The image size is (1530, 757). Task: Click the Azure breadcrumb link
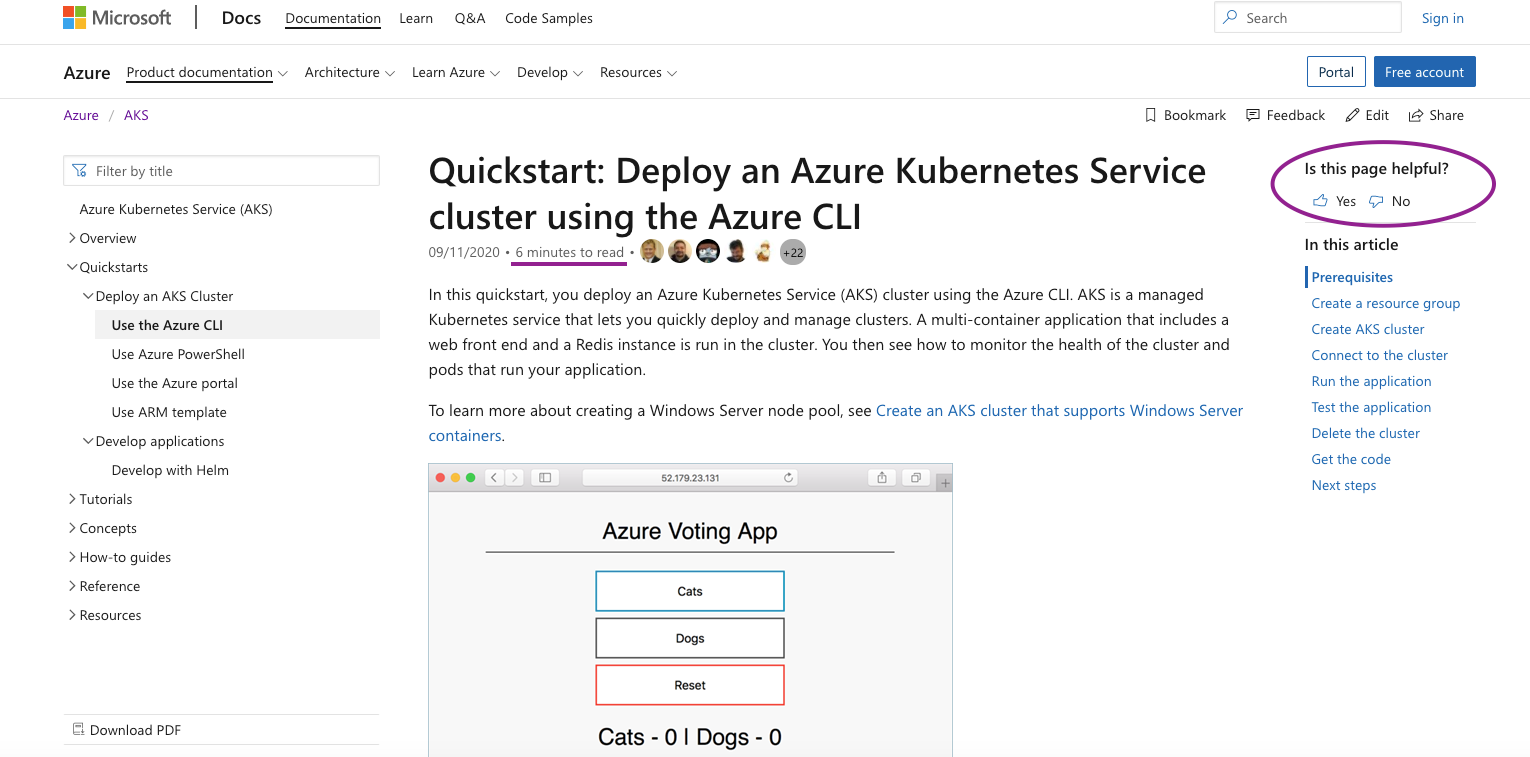[x=81, y=115]
